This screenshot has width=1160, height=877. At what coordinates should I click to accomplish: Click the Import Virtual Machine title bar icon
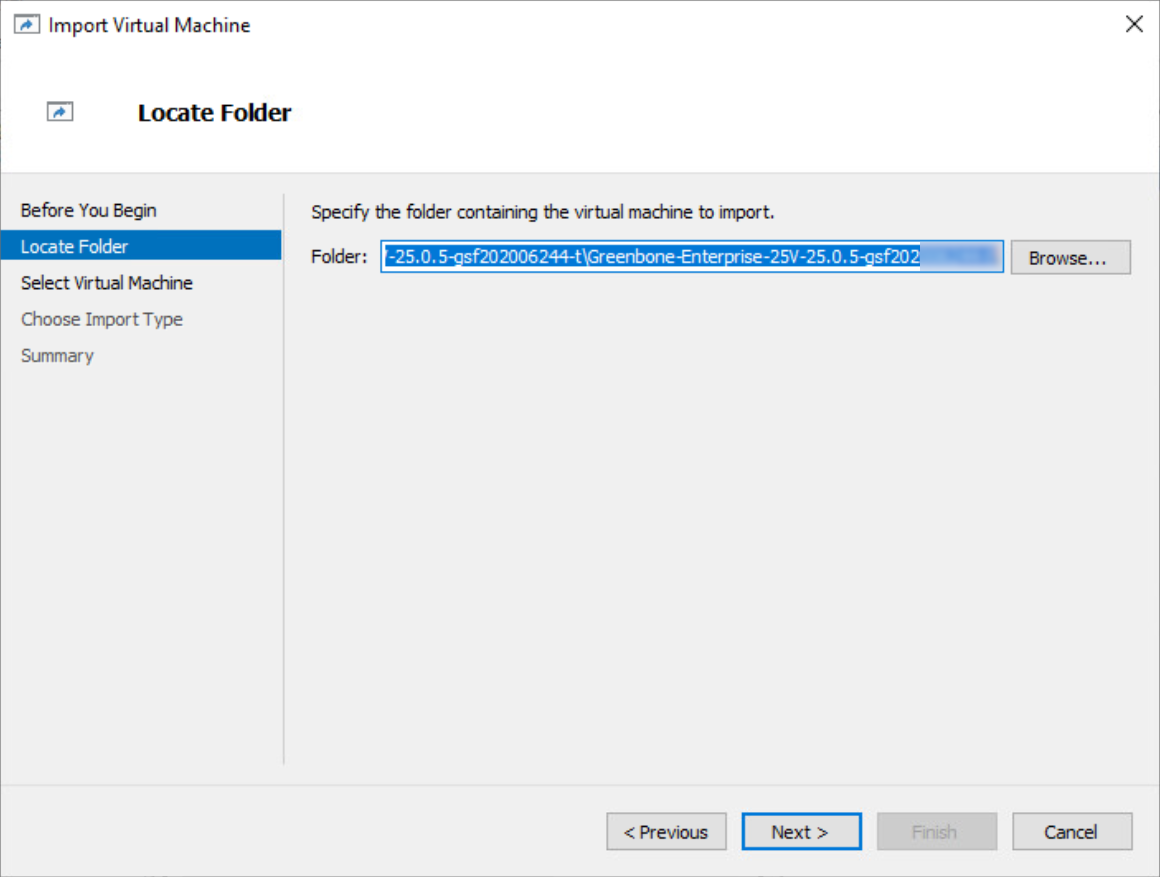pos(27,24)
